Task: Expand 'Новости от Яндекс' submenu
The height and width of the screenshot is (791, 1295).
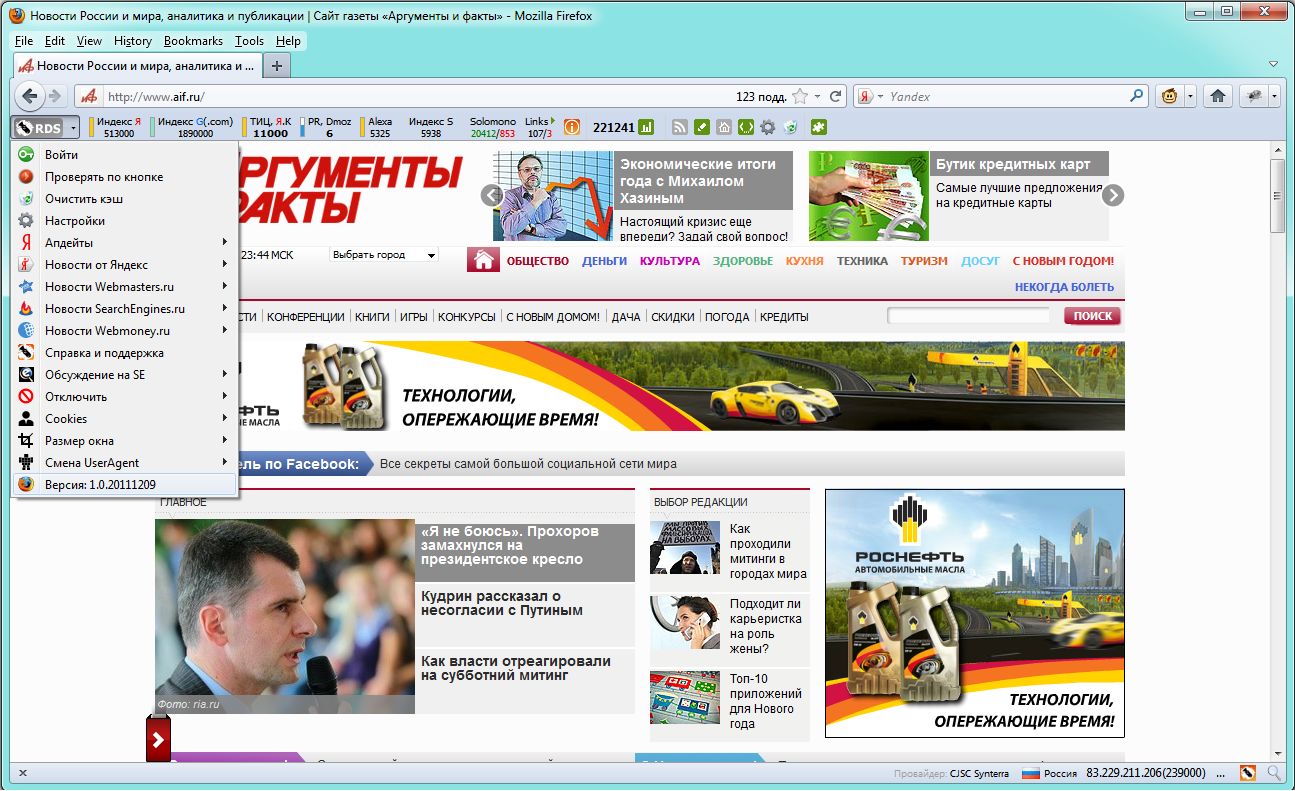Action: point(125,265)
